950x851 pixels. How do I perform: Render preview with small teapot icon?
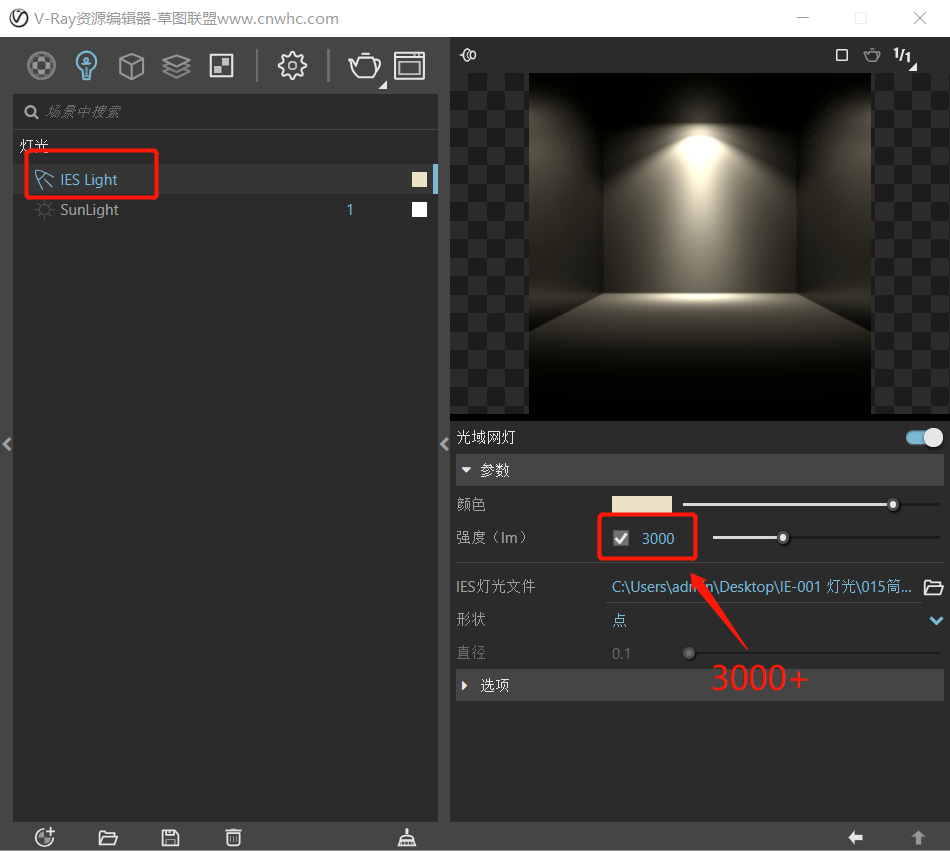point(872,55)
